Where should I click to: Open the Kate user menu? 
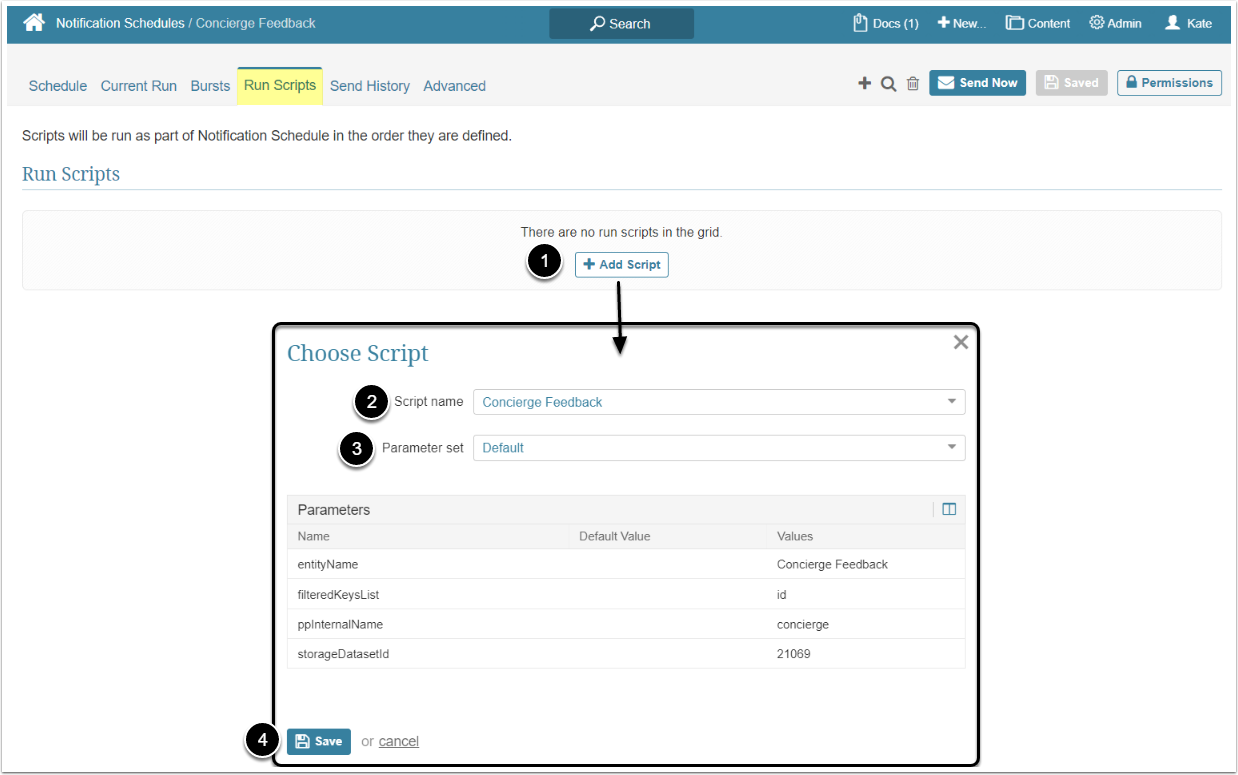click(1188, 23)
